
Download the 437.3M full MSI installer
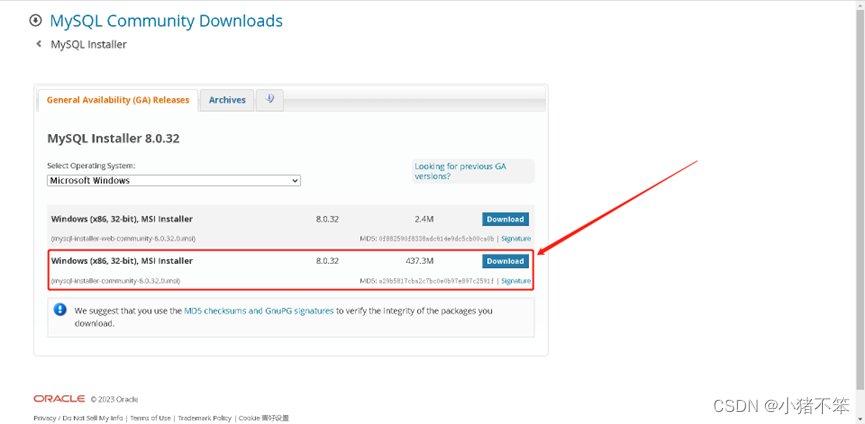(505, 261)
